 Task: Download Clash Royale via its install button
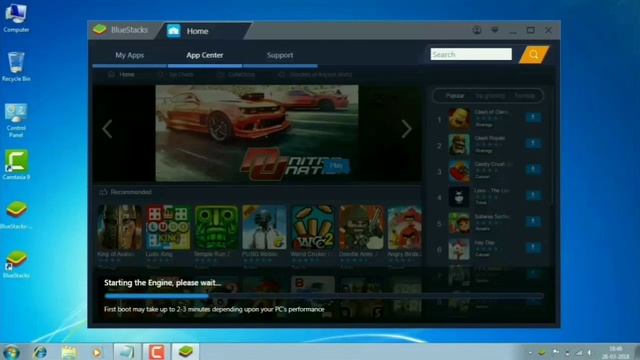[533, 143]
